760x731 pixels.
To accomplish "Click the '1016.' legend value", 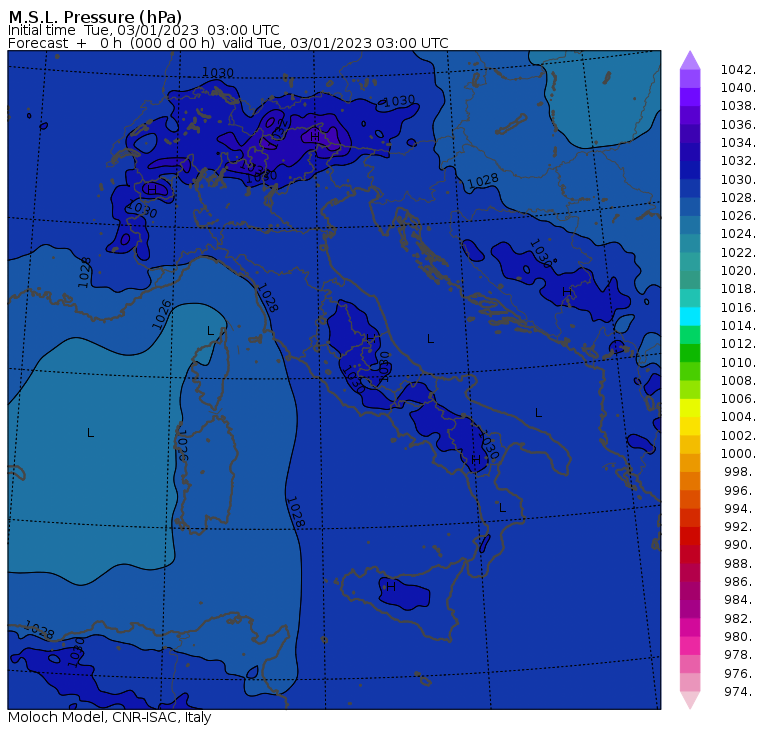I will tap(738, 307).
